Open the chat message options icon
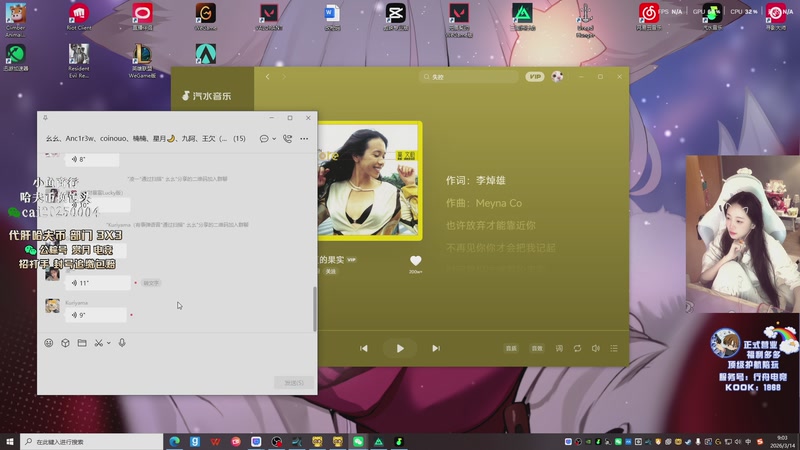 (x=264, y=139)
